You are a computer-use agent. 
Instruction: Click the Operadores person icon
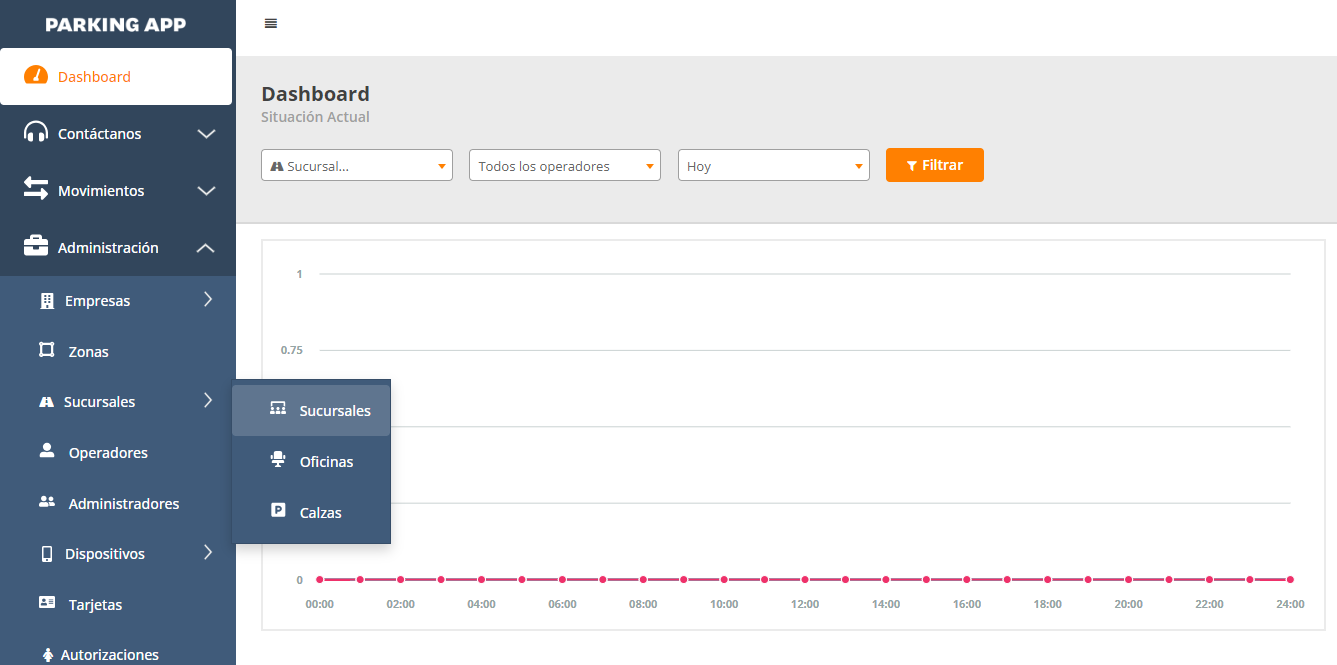coord(47,451)
